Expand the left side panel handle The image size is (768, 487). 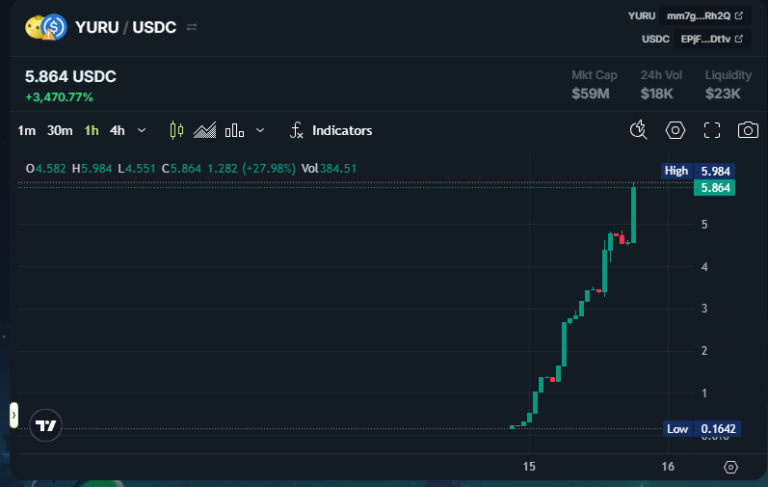click(x=14, y=414)
